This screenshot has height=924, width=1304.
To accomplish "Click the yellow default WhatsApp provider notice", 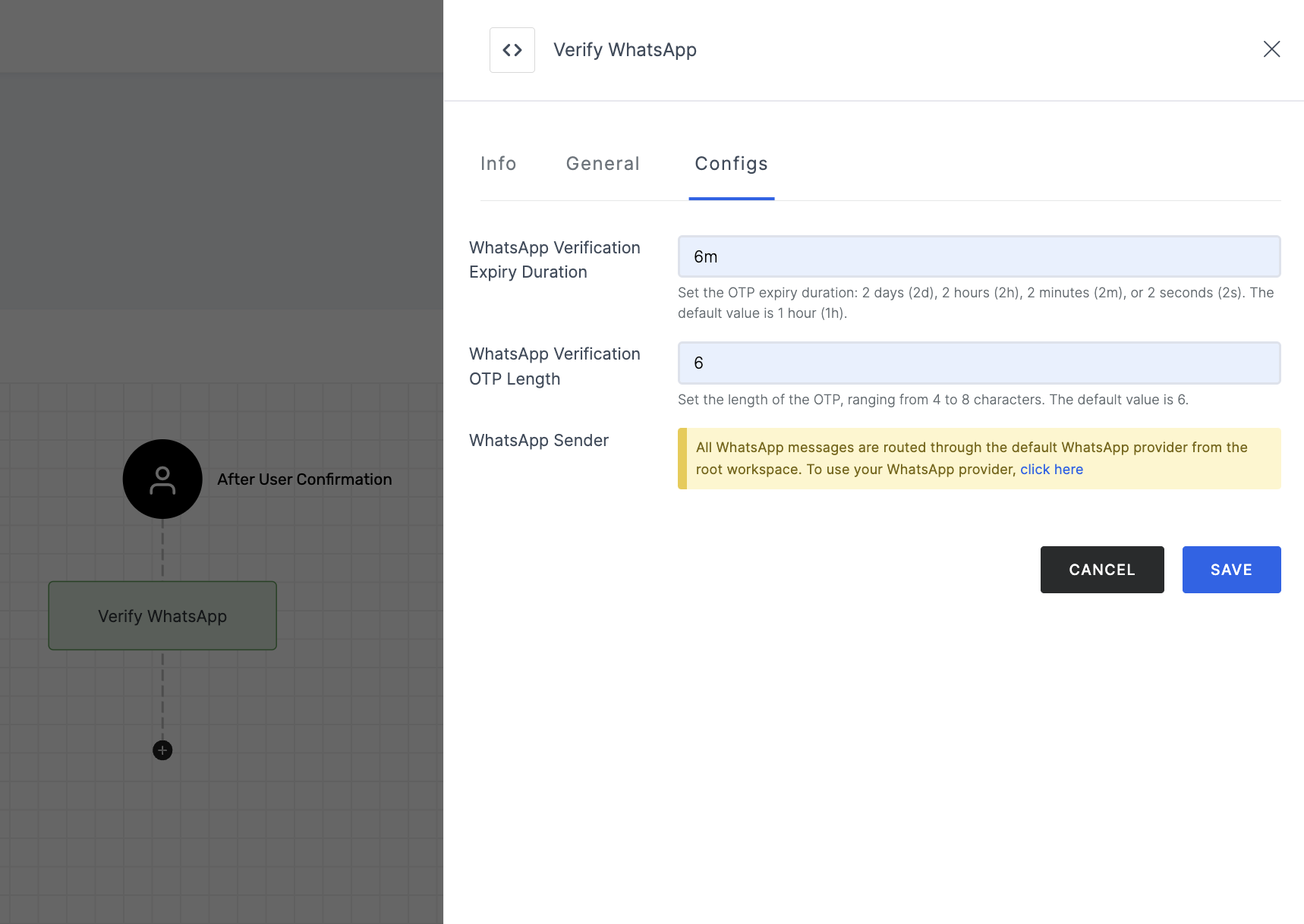I will (979, 458).
